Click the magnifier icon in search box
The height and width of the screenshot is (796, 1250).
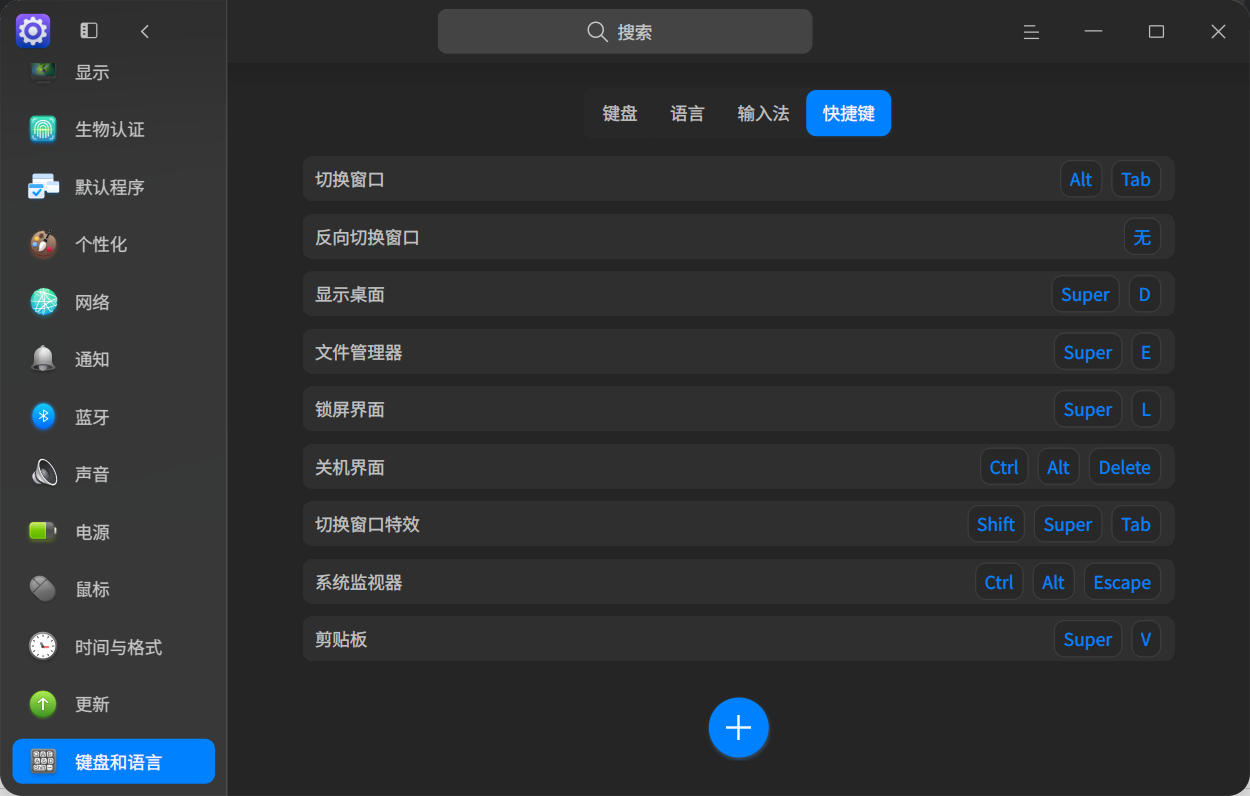[597, 32]
